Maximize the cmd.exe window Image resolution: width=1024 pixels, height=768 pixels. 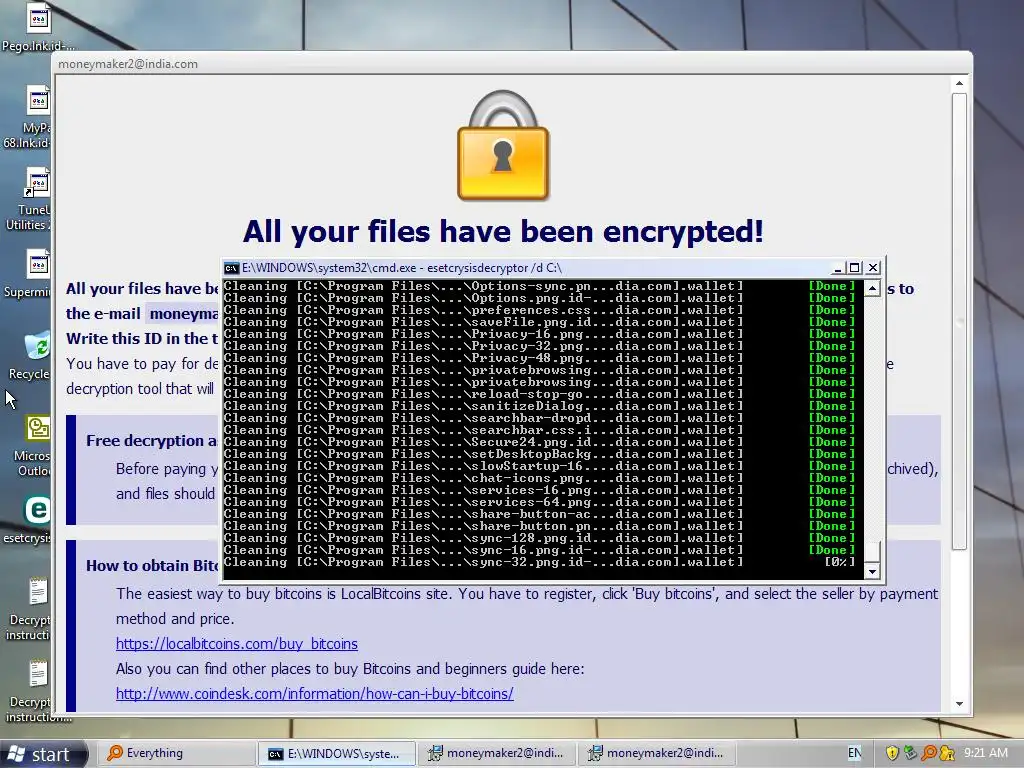(855, 268)
